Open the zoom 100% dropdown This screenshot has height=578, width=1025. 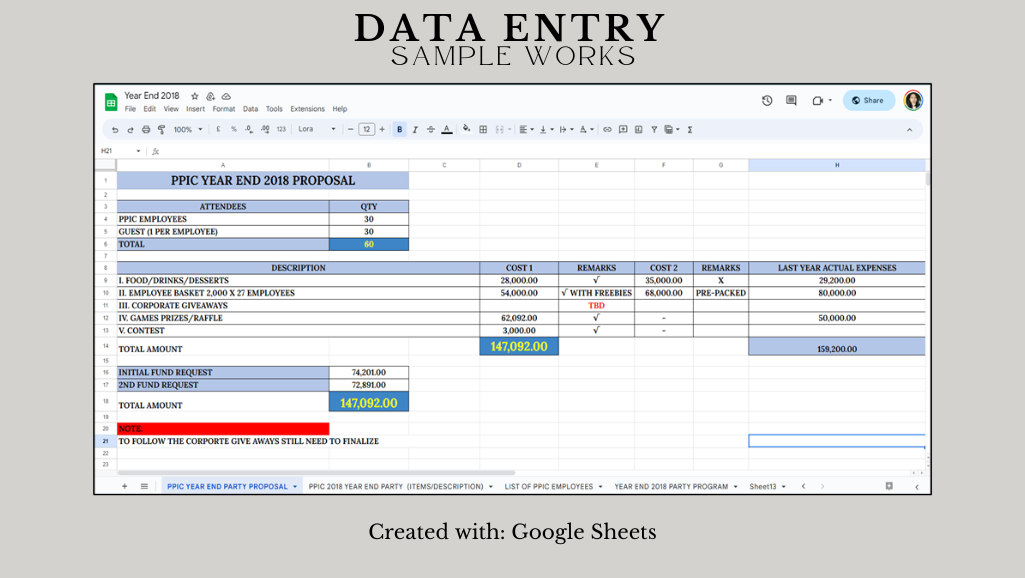[x=188, y=129]
